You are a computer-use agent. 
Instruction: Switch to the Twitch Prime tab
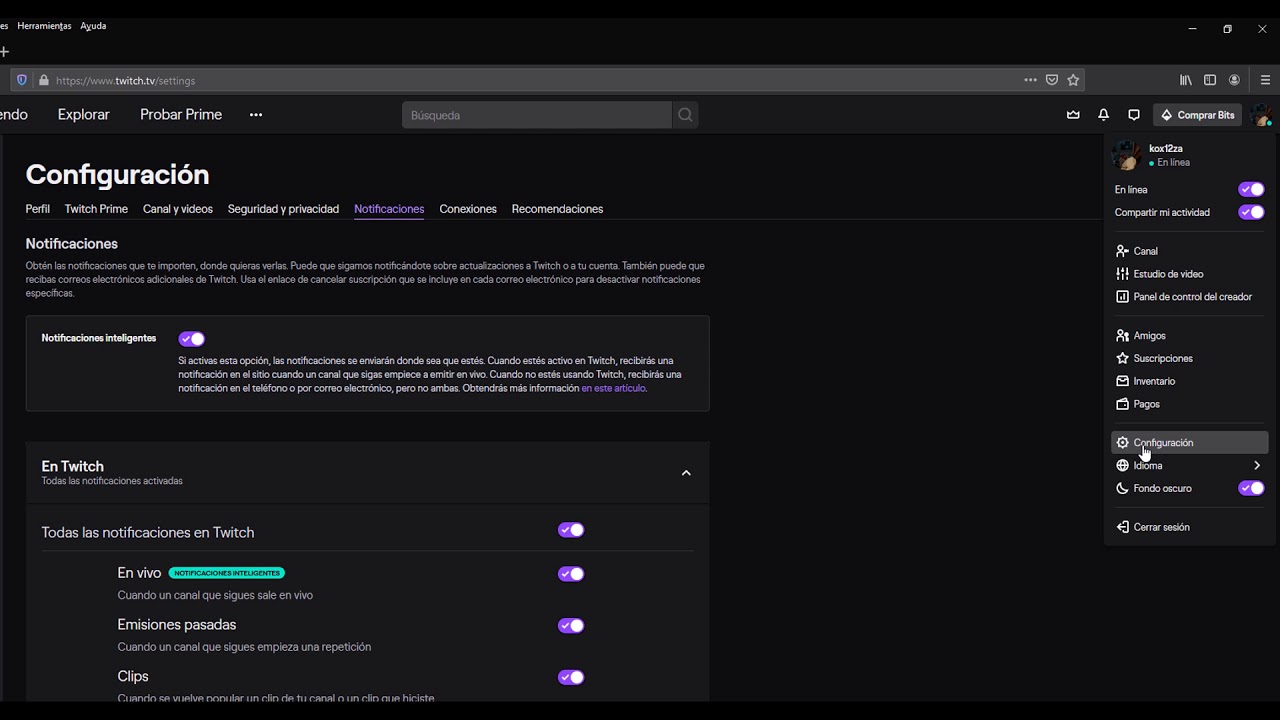tap(96, 209)
